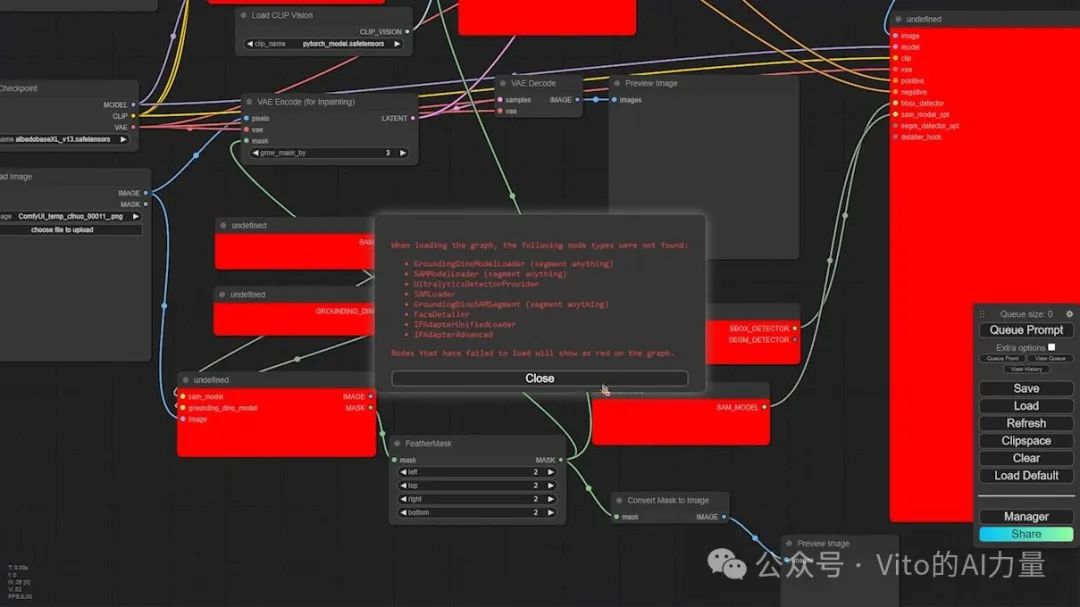Open settings gear icon beside Queue size

coord(1069,313)
